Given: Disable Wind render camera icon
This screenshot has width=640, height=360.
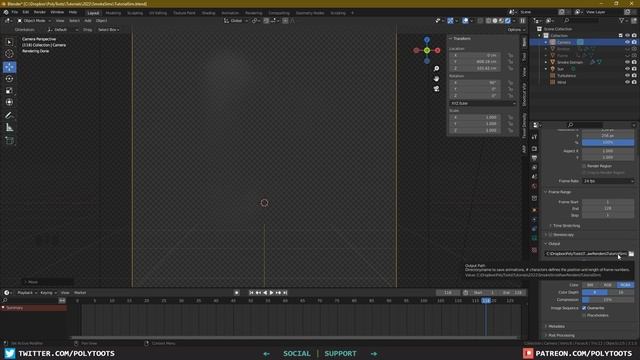Looking at the screenshot, I should pyautogui.click(x=634, y=82).
